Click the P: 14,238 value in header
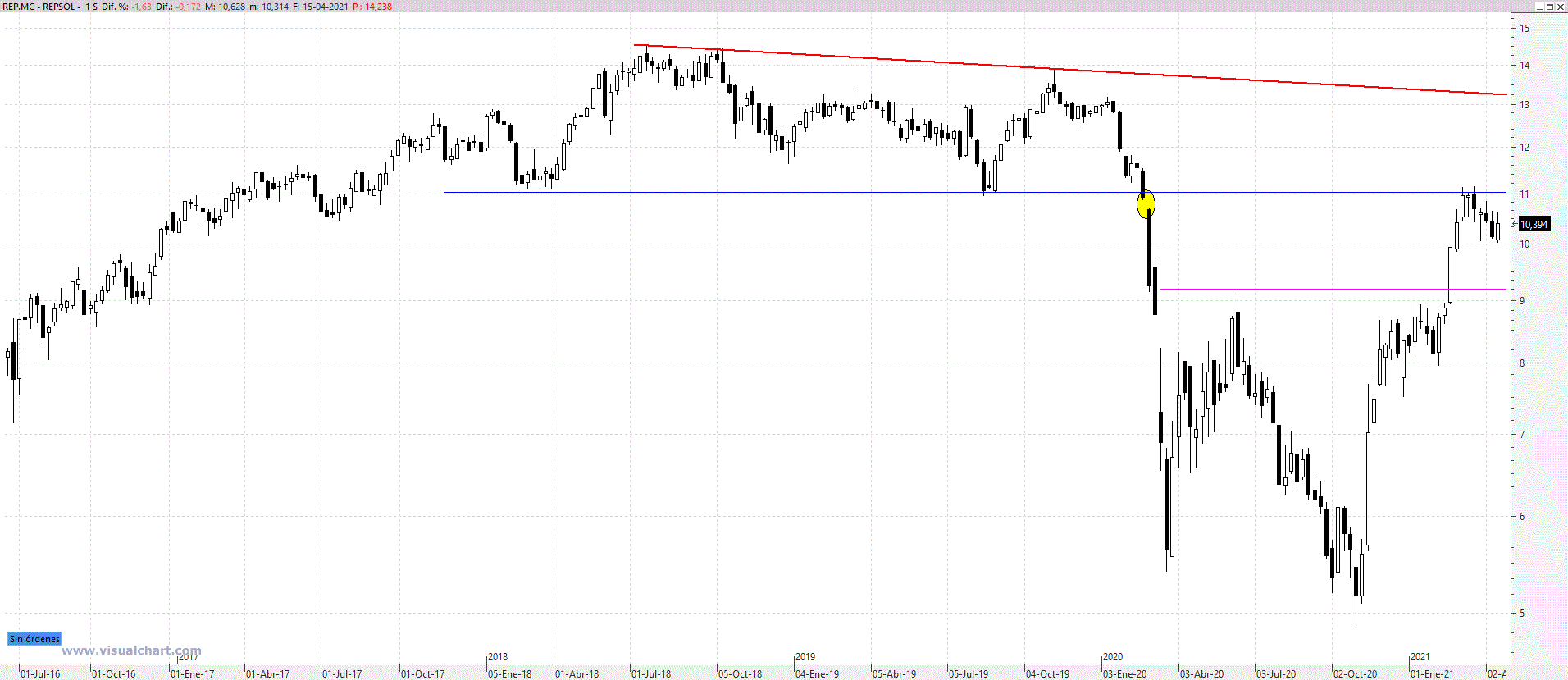Image resolution: width=1568 pixels, height=680 pixels. (372, 7)
